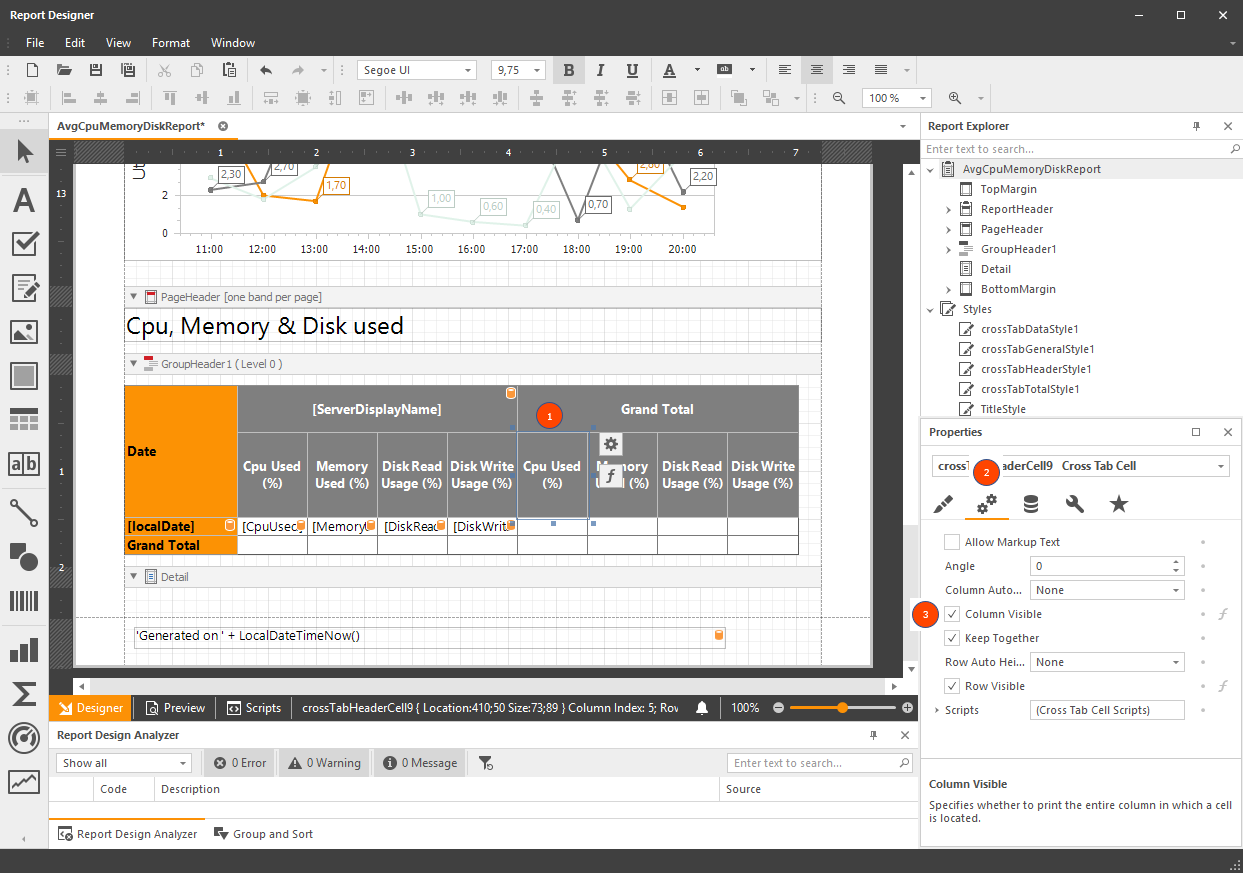This screenshot has height=873, width=1243.
Task: Open Miscellaneous wrench tab in Properties
Action: pos(1075,504)
